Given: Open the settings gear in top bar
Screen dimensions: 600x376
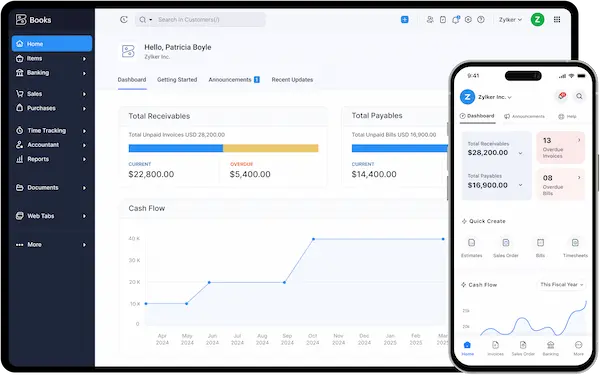Looking at the screenshot, I should [x=468, y=20].
